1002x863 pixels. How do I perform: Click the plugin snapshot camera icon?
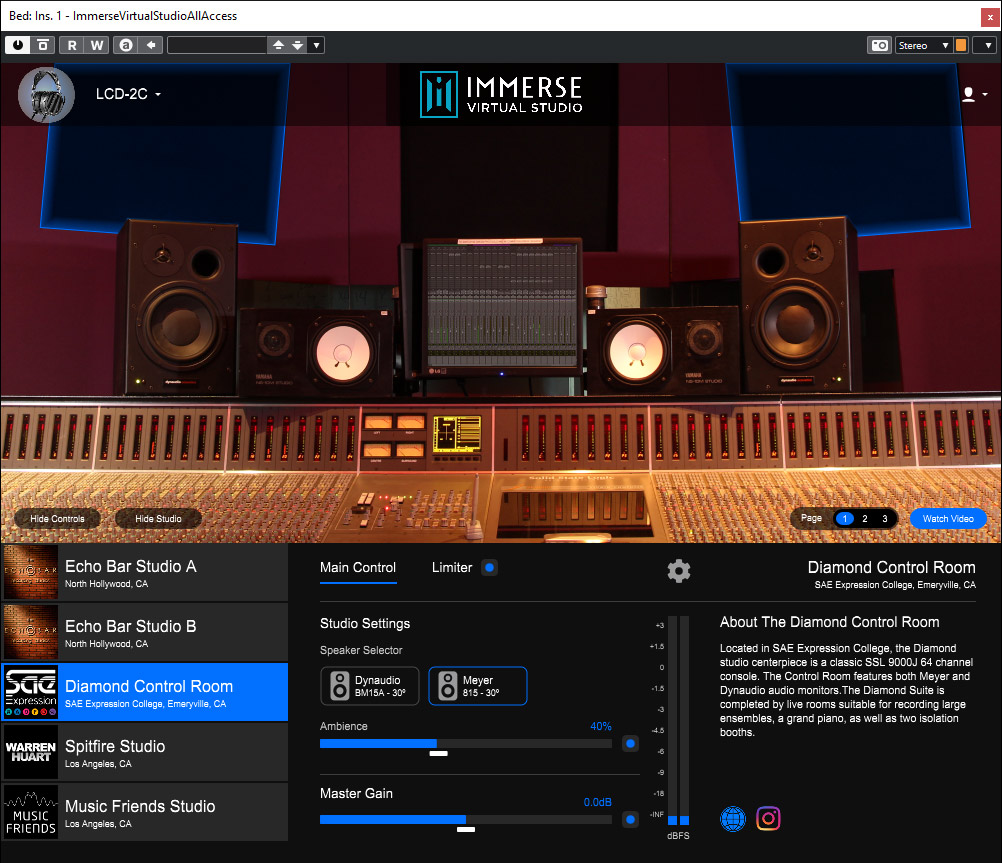pos(879,45)
